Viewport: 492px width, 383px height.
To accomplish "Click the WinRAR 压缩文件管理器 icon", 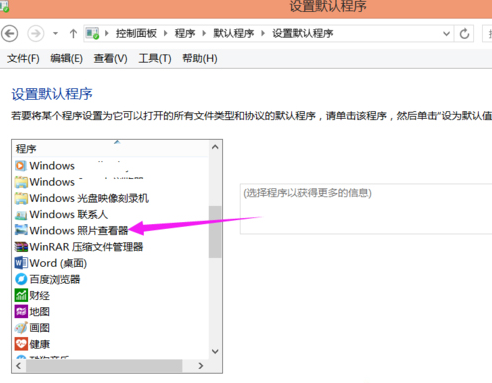I will (21, 247).
